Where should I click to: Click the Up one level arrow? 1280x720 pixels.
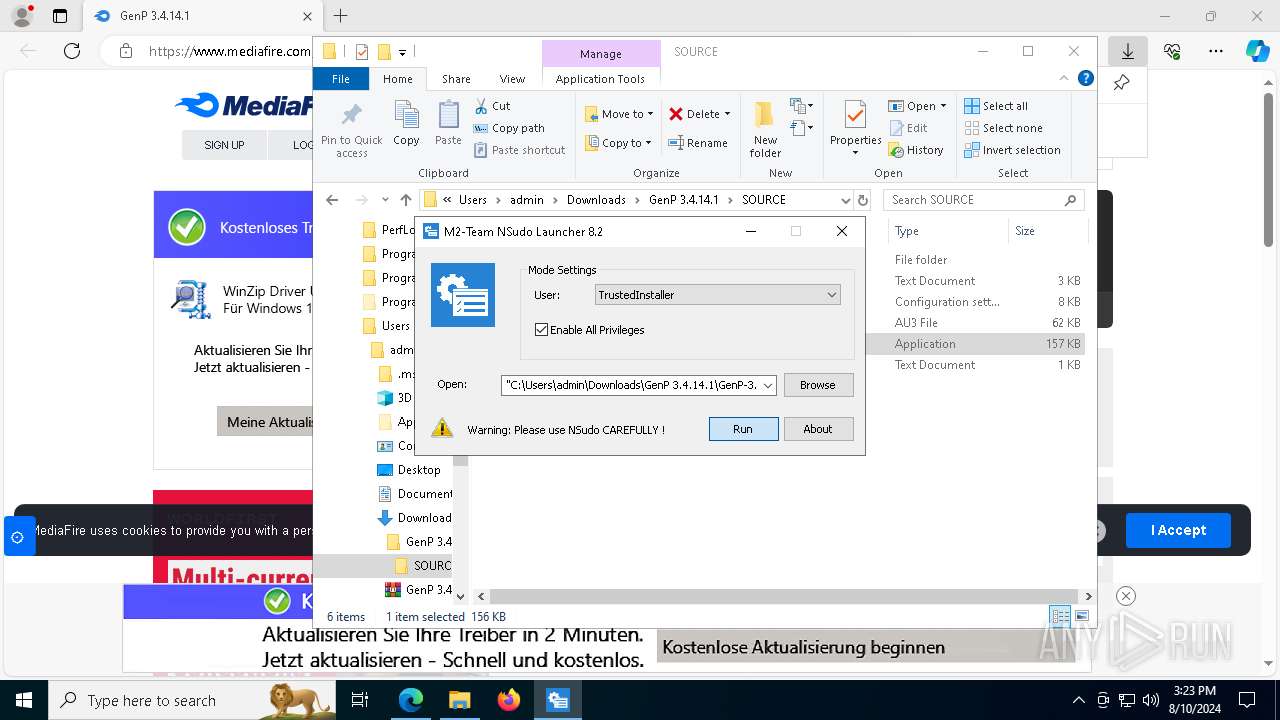[405, 200]
